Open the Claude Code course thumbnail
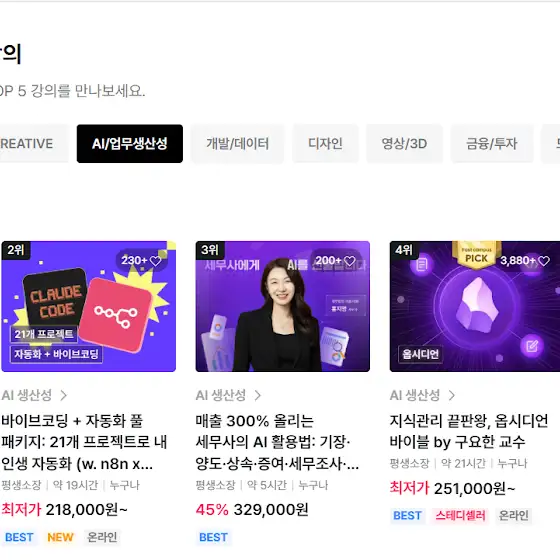The height and width of the screenshot is (560, 560). coord(89,306)
